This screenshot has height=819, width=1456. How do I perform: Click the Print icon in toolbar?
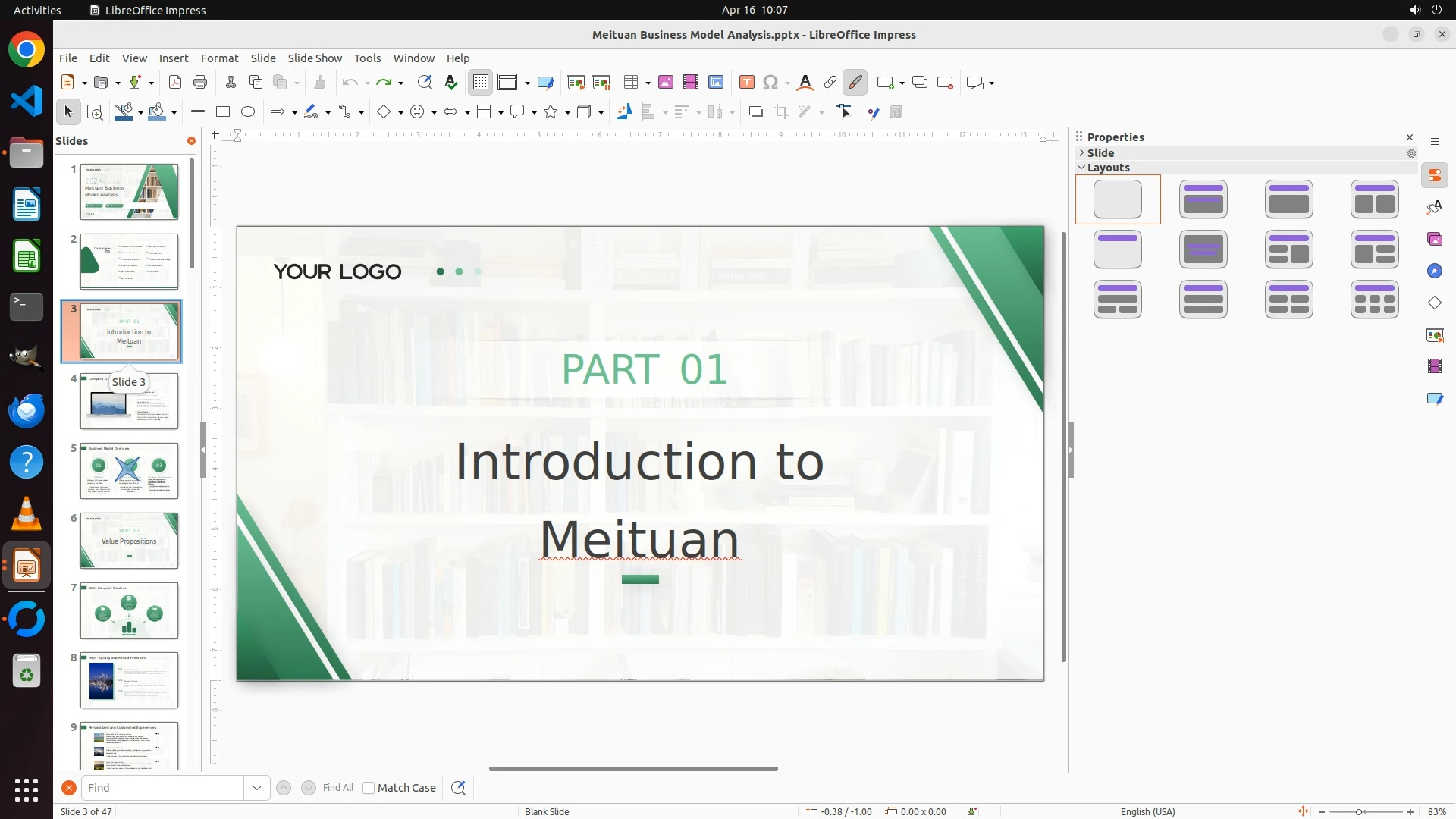click(200, 83)
